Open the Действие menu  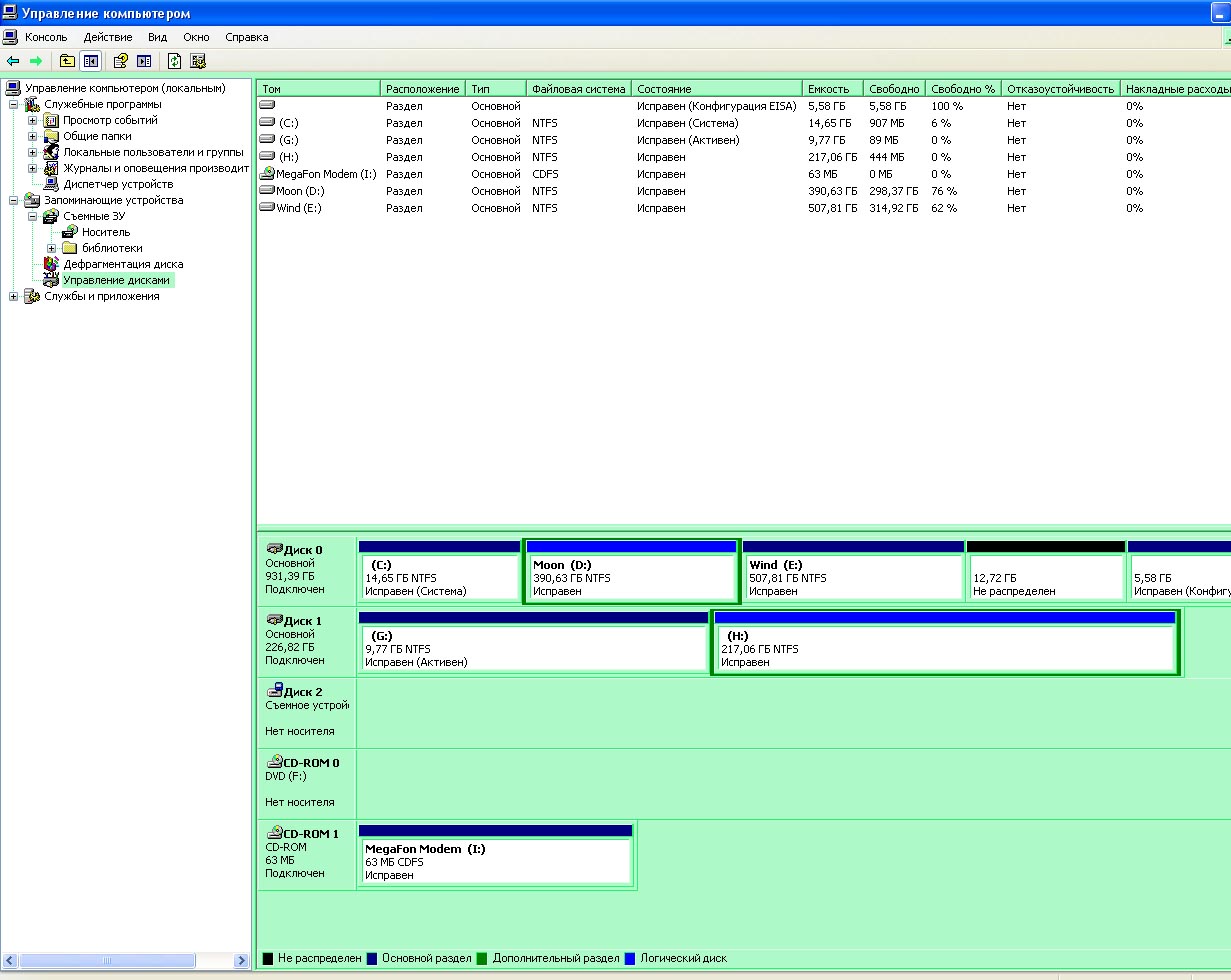click(107, 37)
